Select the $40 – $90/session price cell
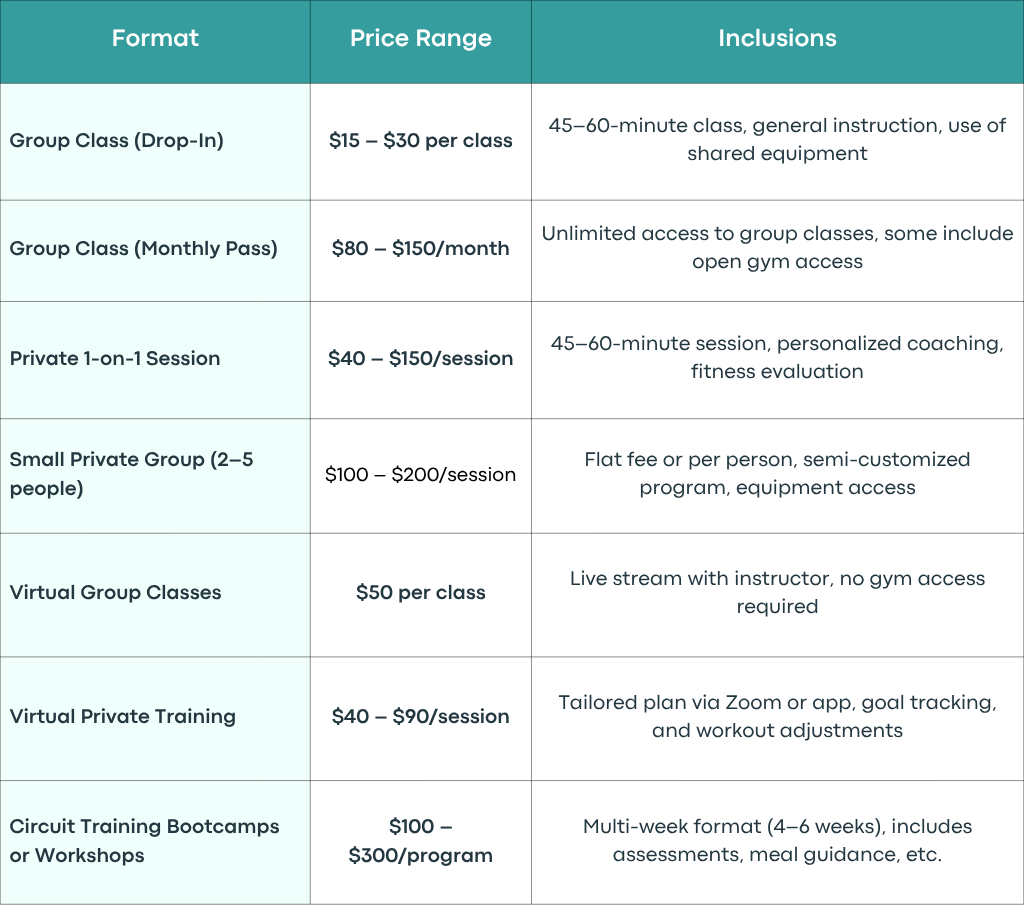This screenshot has width=1024, height=905. click(x=421, y=716)
